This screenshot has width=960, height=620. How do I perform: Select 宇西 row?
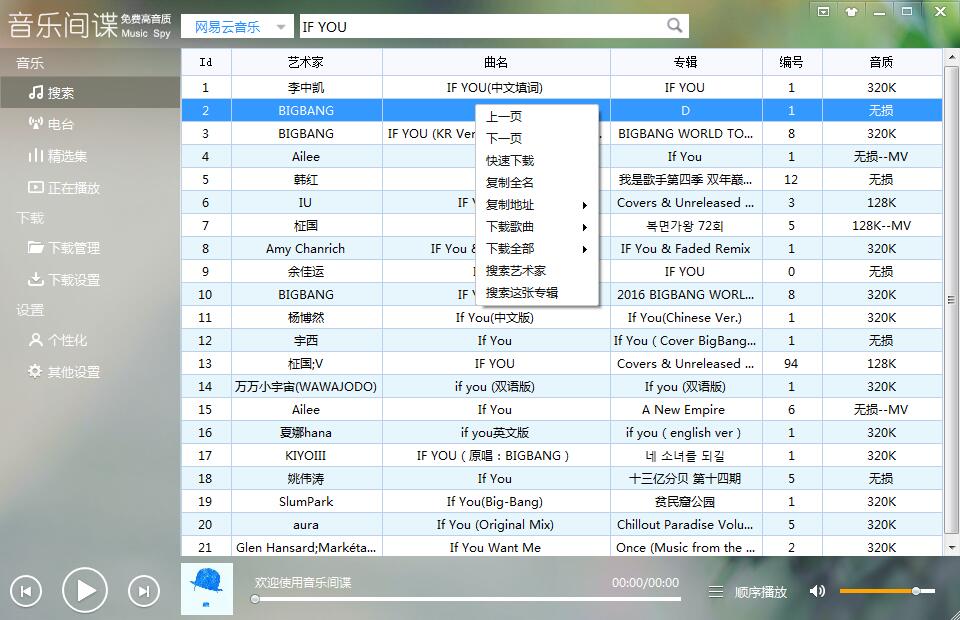561,341
